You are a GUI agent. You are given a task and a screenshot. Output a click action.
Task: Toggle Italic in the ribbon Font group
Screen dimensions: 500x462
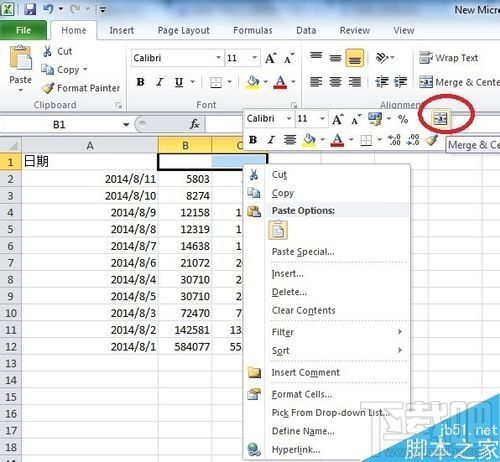(160, 82)
